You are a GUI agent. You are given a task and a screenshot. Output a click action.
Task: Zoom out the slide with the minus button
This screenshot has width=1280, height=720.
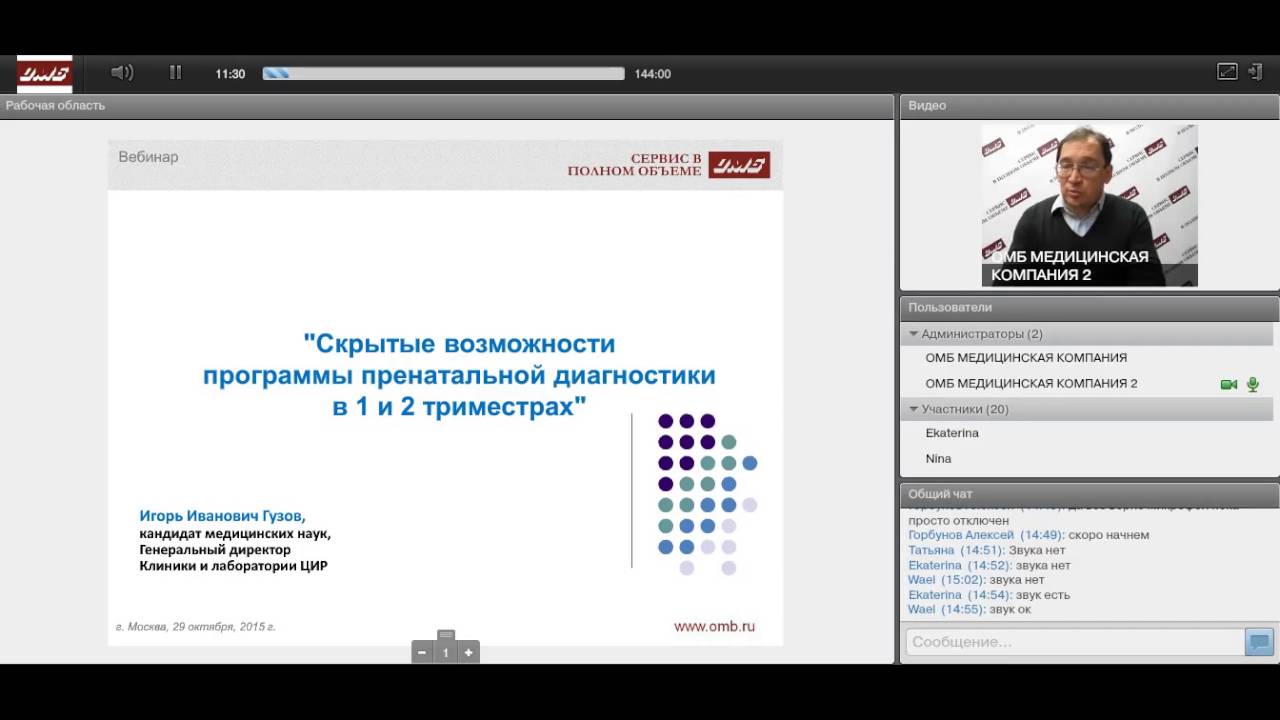pos(422,653)
